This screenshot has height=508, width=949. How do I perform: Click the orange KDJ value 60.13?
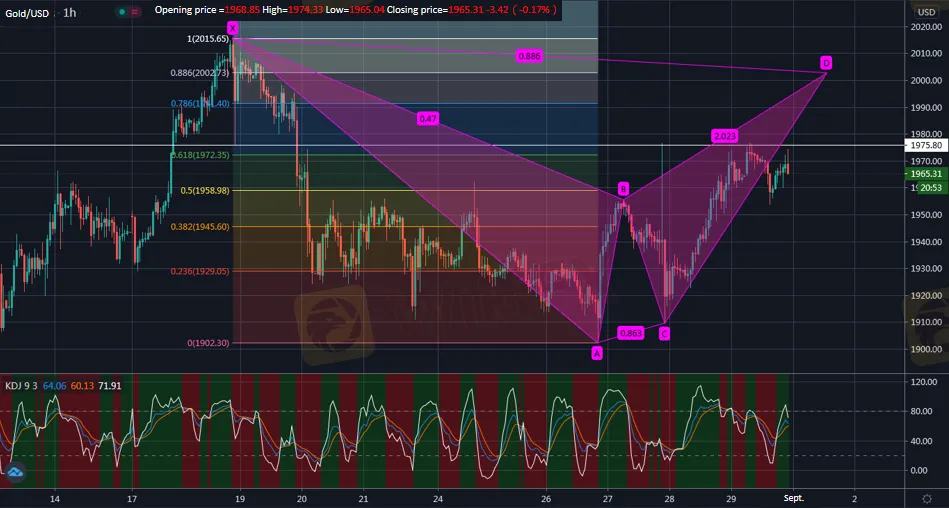(x=82, y=386)
